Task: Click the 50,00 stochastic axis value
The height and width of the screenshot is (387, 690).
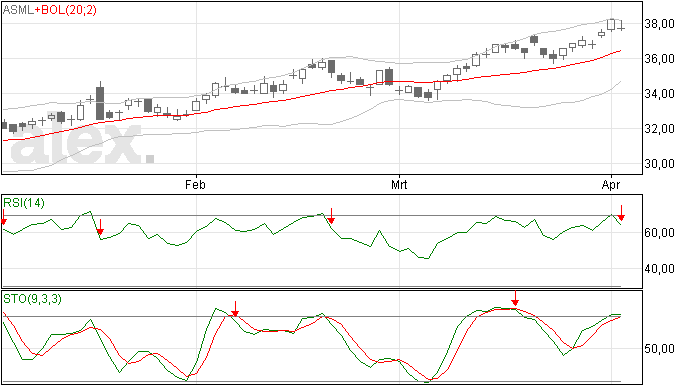Action: click(659, 349)
